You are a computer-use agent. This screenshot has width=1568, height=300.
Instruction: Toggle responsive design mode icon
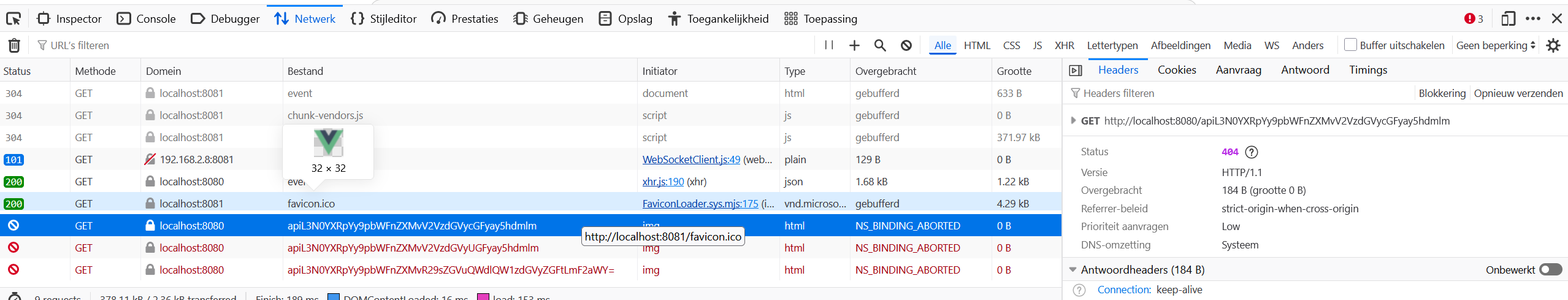pyautogui.click(x=1508, y=19)
